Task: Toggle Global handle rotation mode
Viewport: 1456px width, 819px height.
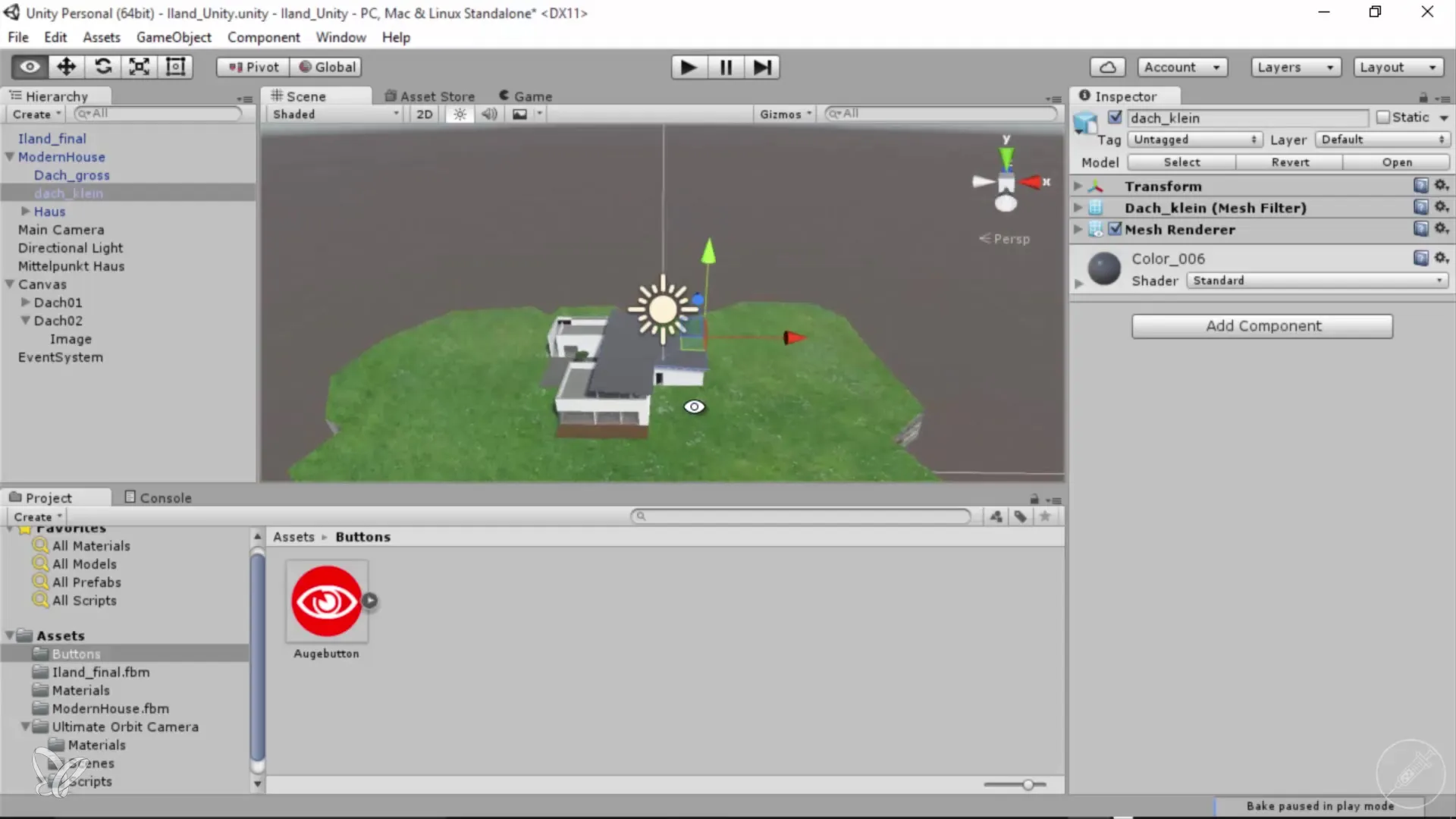Action: 326,67
